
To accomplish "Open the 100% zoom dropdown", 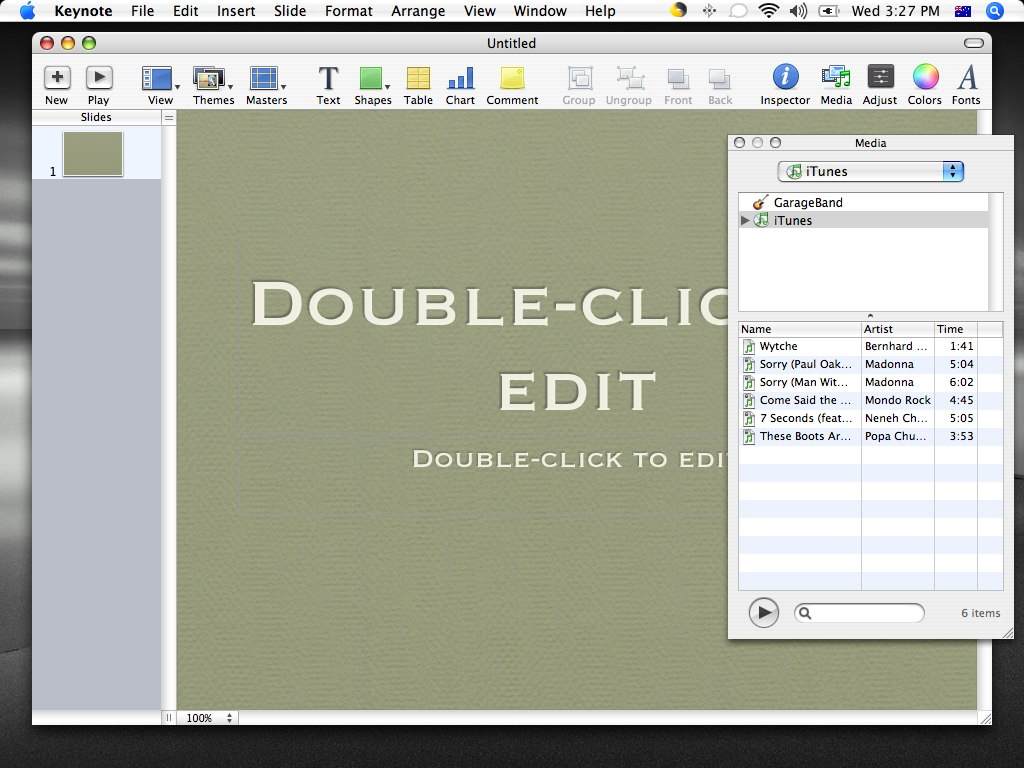I will point(208,718).
